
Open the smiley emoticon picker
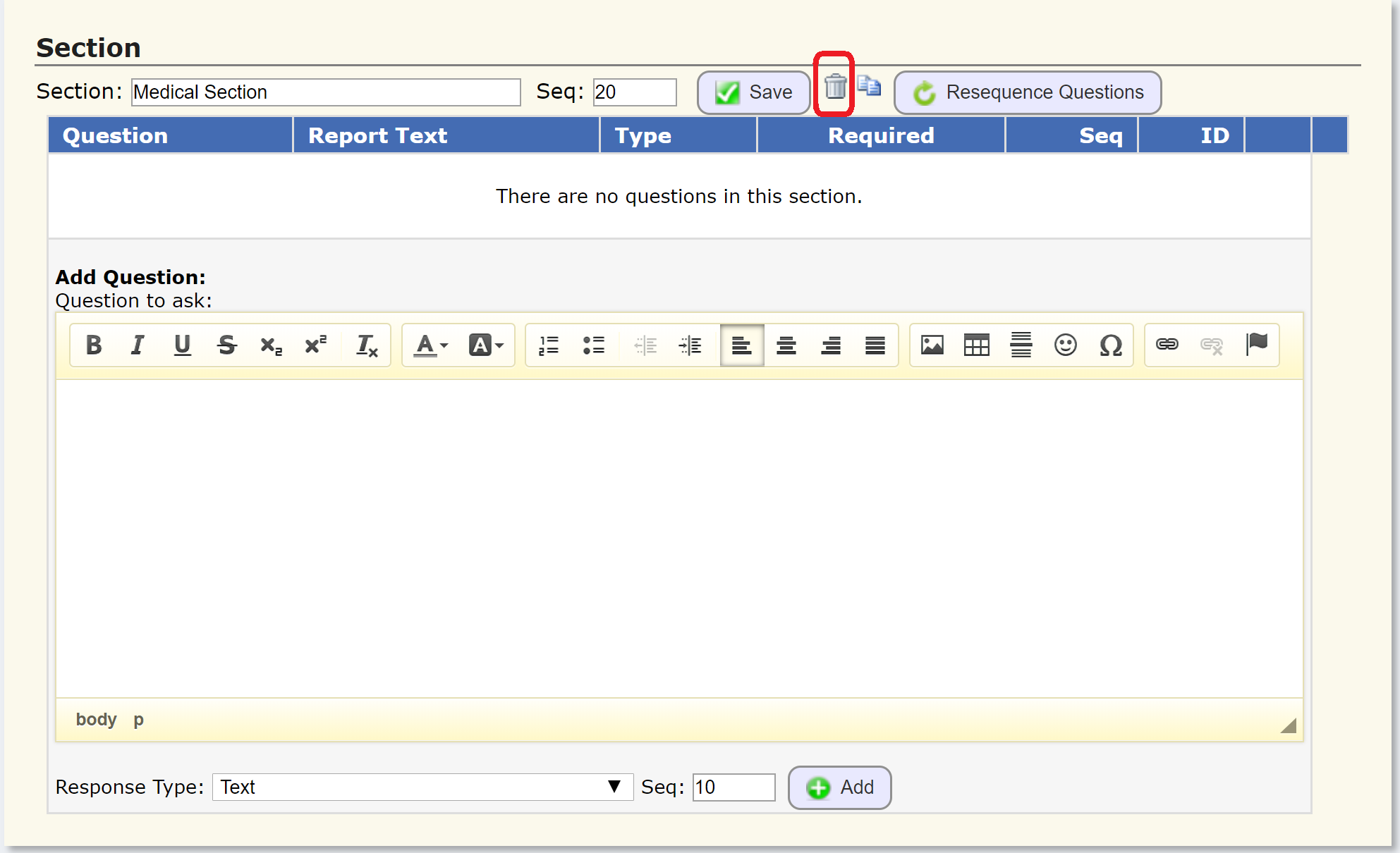tap(1065, 345)
